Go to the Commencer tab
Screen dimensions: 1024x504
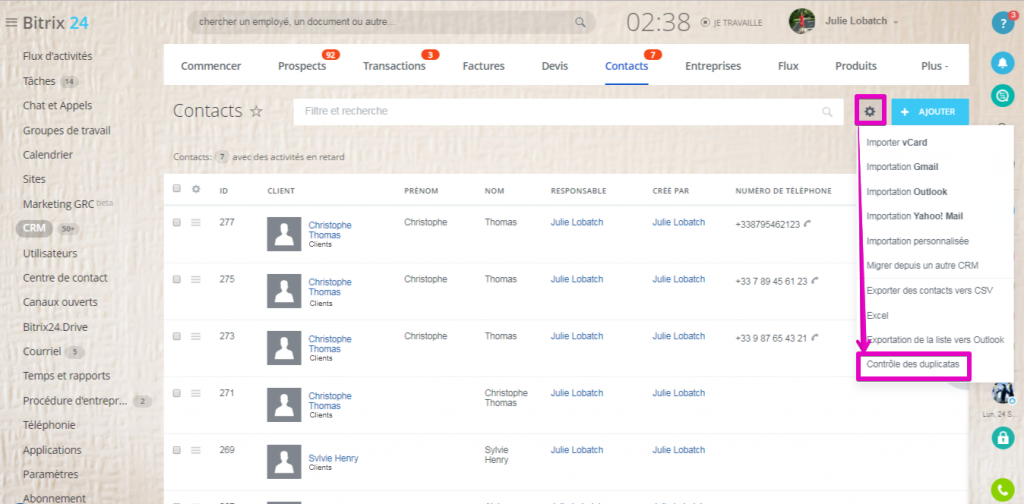[x=211, y=66]
